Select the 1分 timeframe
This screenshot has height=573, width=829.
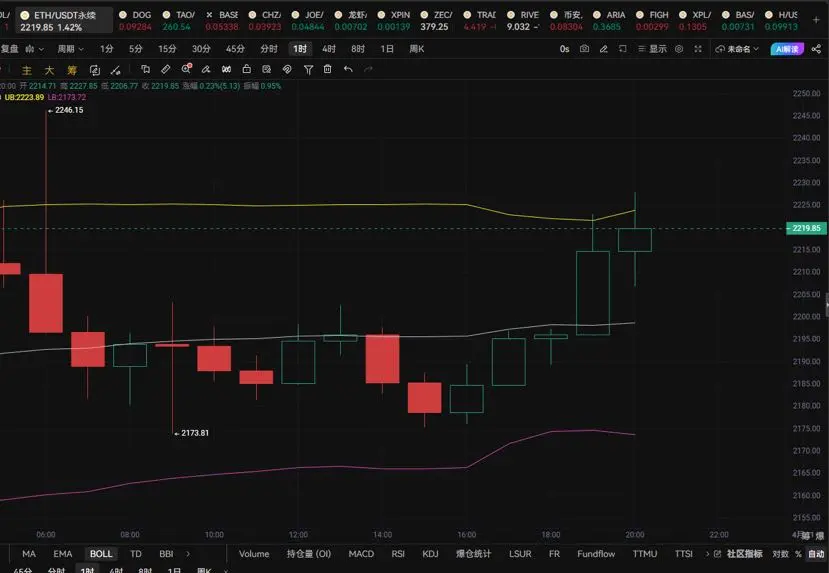[x=107, y=49]
